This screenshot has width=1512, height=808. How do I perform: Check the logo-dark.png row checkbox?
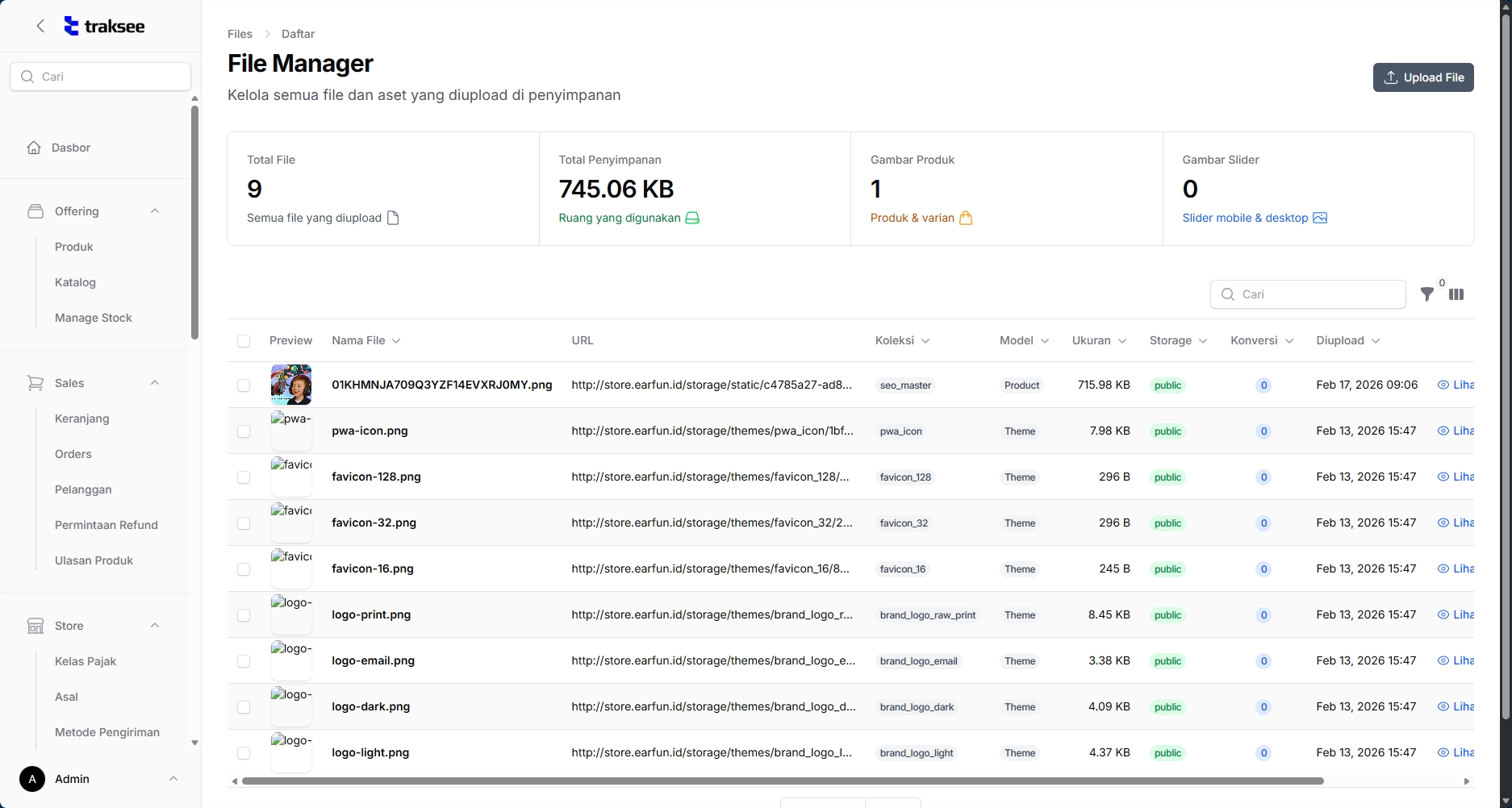(244, 707)
